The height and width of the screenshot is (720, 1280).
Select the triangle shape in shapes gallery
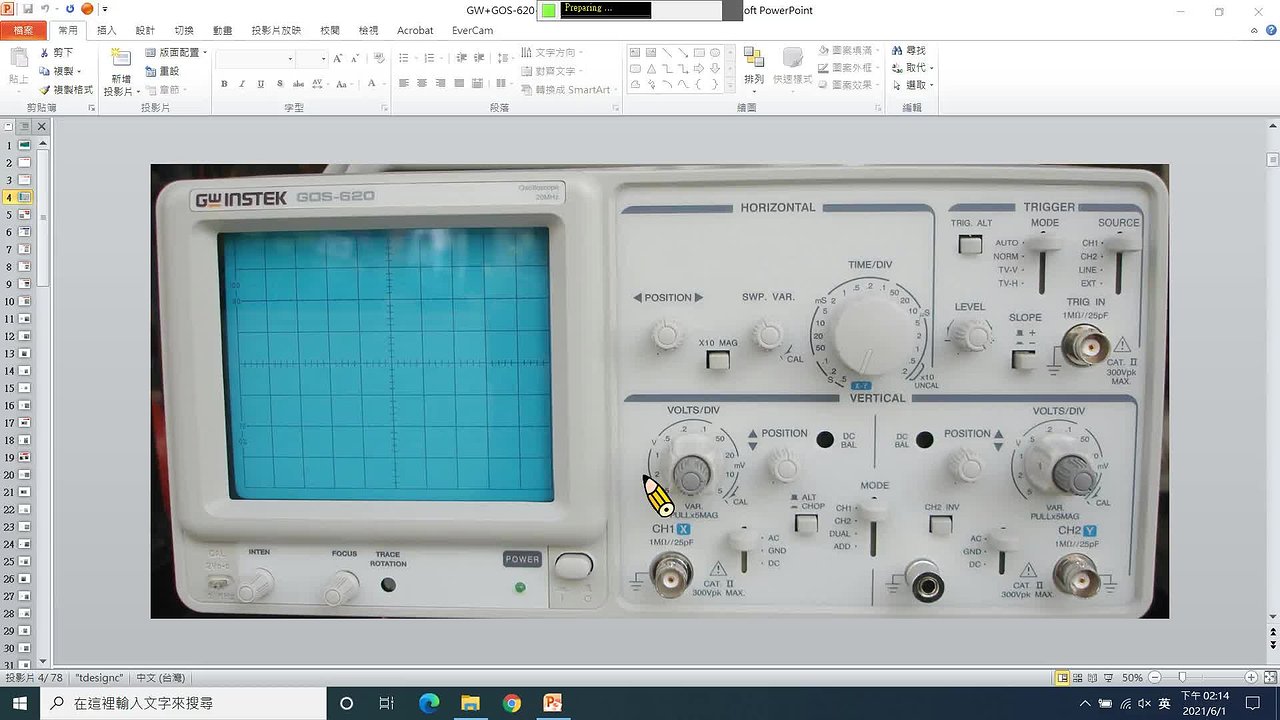tap(652, 69)
